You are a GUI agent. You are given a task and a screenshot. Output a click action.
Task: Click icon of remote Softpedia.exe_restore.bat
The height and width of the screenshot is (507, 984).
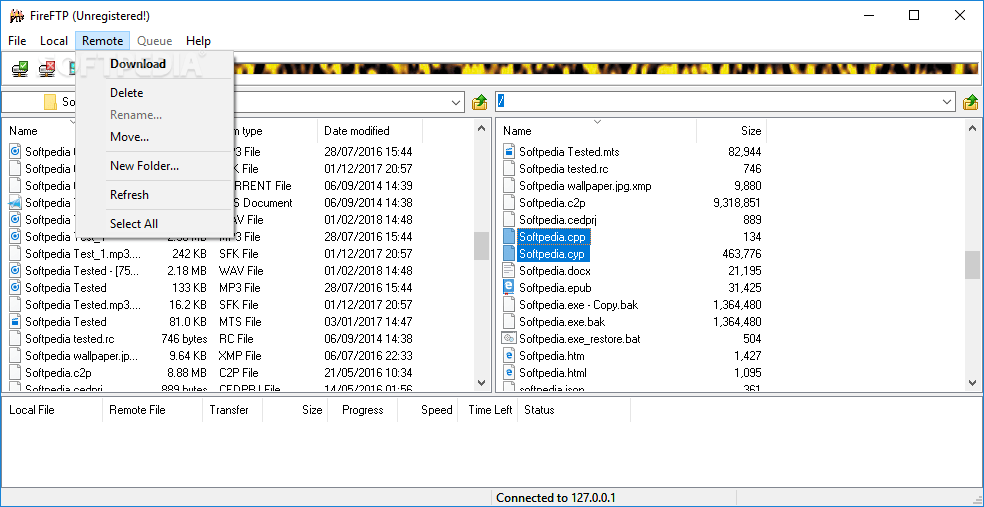tap(509, 339)
